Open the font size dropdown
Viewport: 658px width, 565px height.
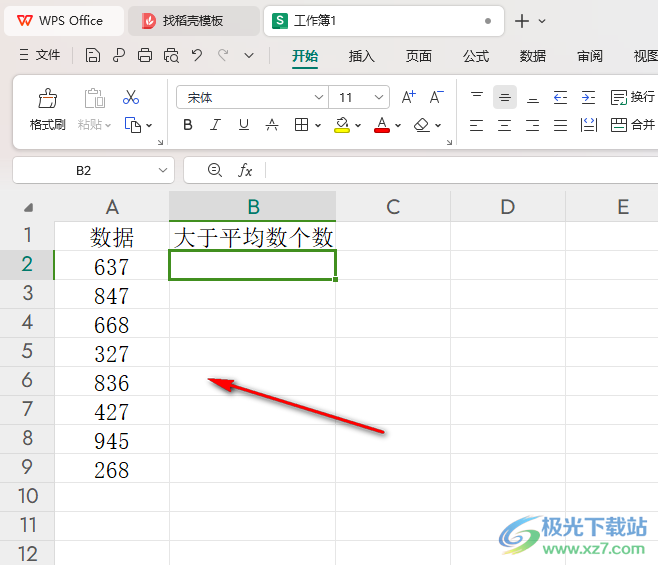379,97
